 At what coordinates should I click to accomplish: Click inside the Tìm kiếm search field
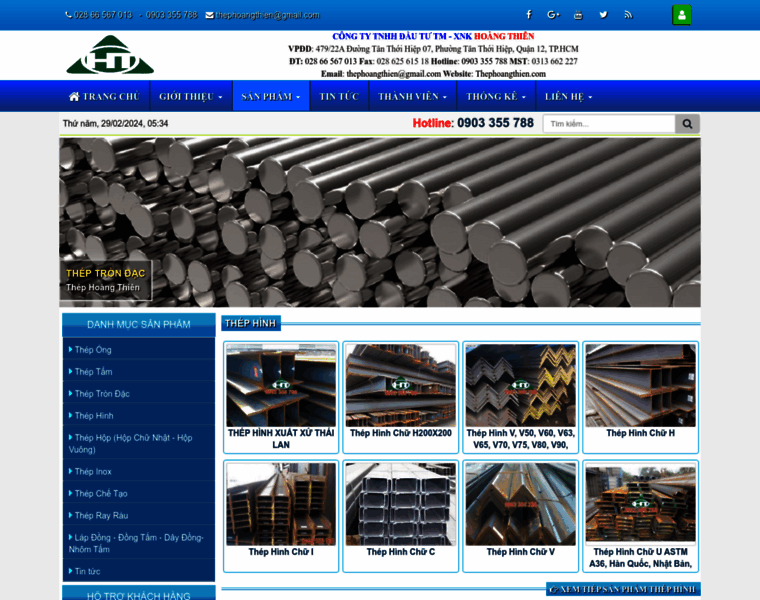(x=609, y=124)
